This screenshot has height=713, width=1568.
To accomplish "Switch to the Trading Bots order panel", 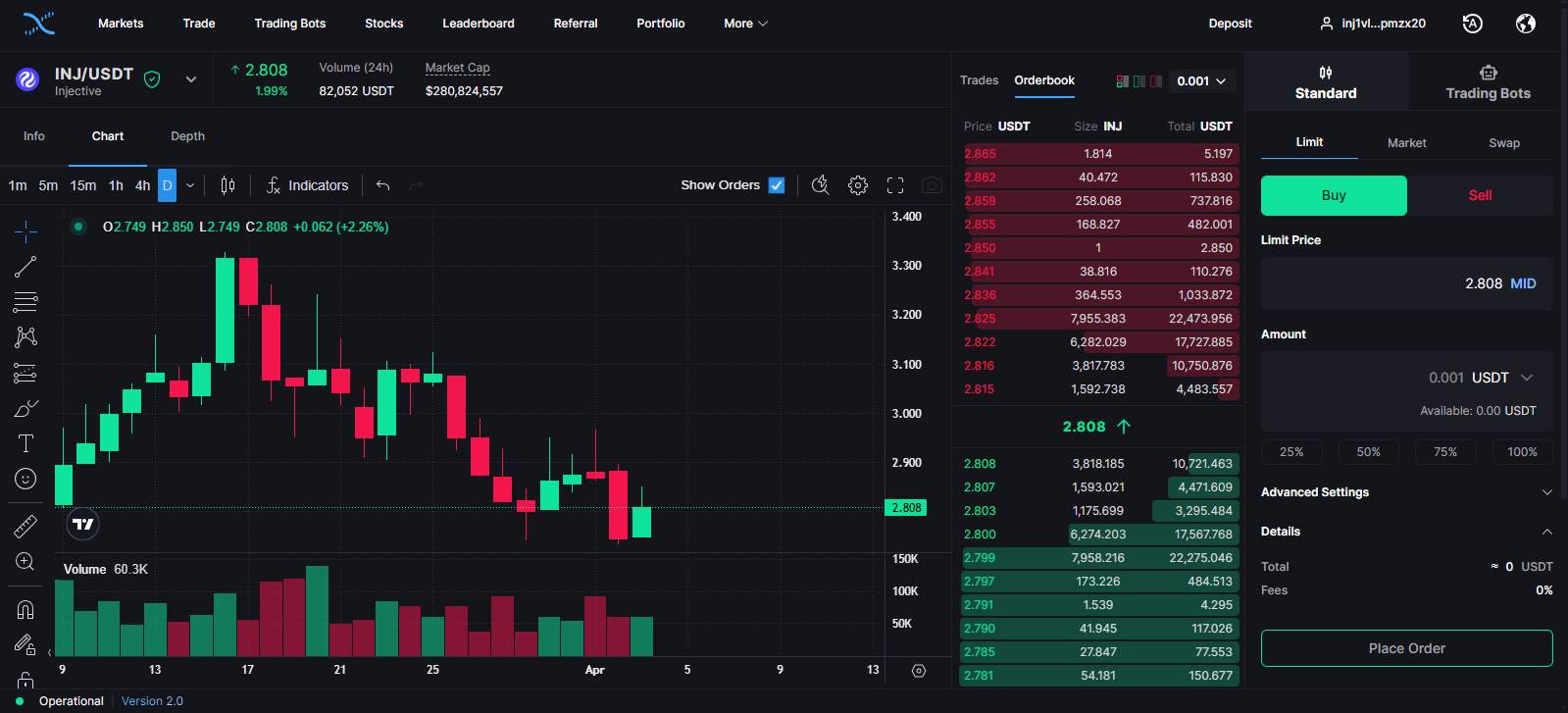I will (1488, 82).
